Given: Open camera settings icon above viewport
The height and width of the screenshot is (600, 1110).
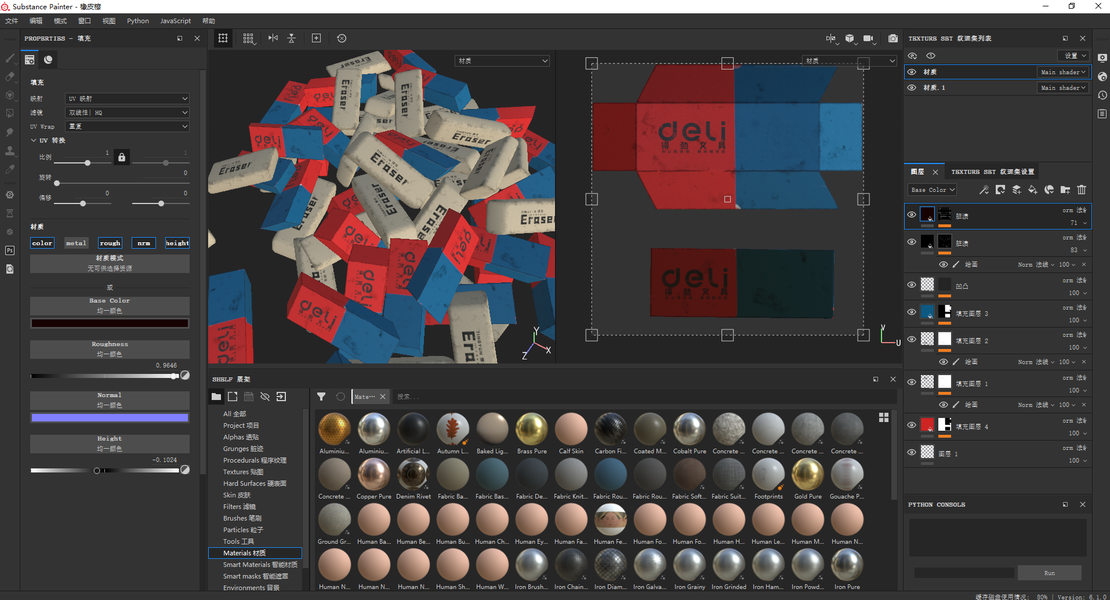Looking at the screenshot, I should pyautogui.click(x=869, y=38).
